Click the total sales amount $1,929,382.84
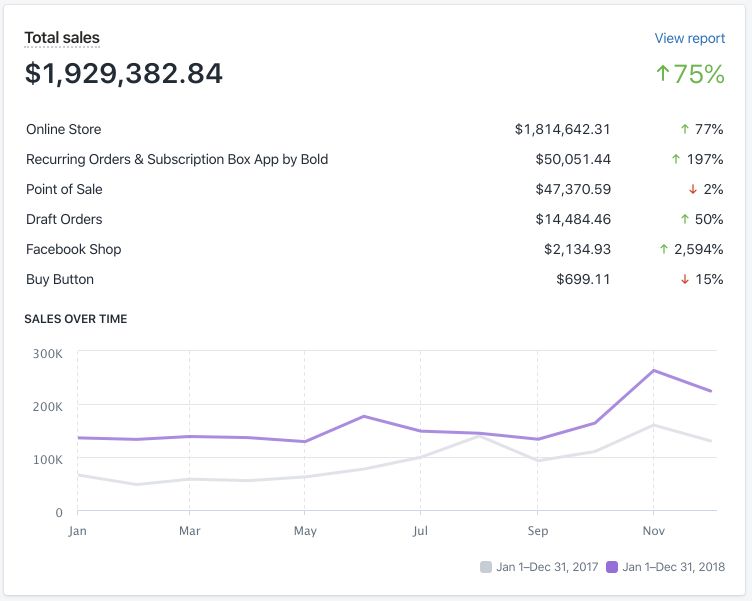Screen dimensions: 752x601 pos(124,73)
